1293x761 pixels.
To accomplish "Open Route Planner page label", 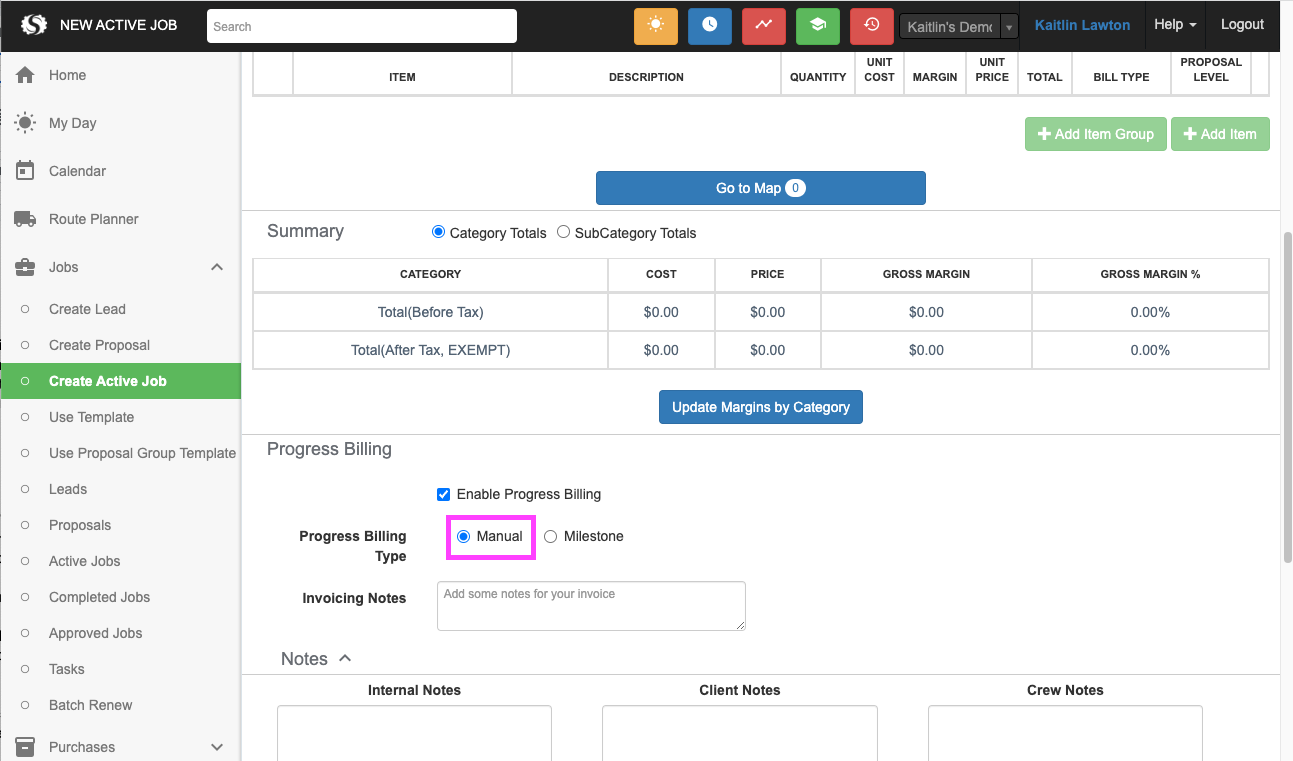I will point(94,219).
